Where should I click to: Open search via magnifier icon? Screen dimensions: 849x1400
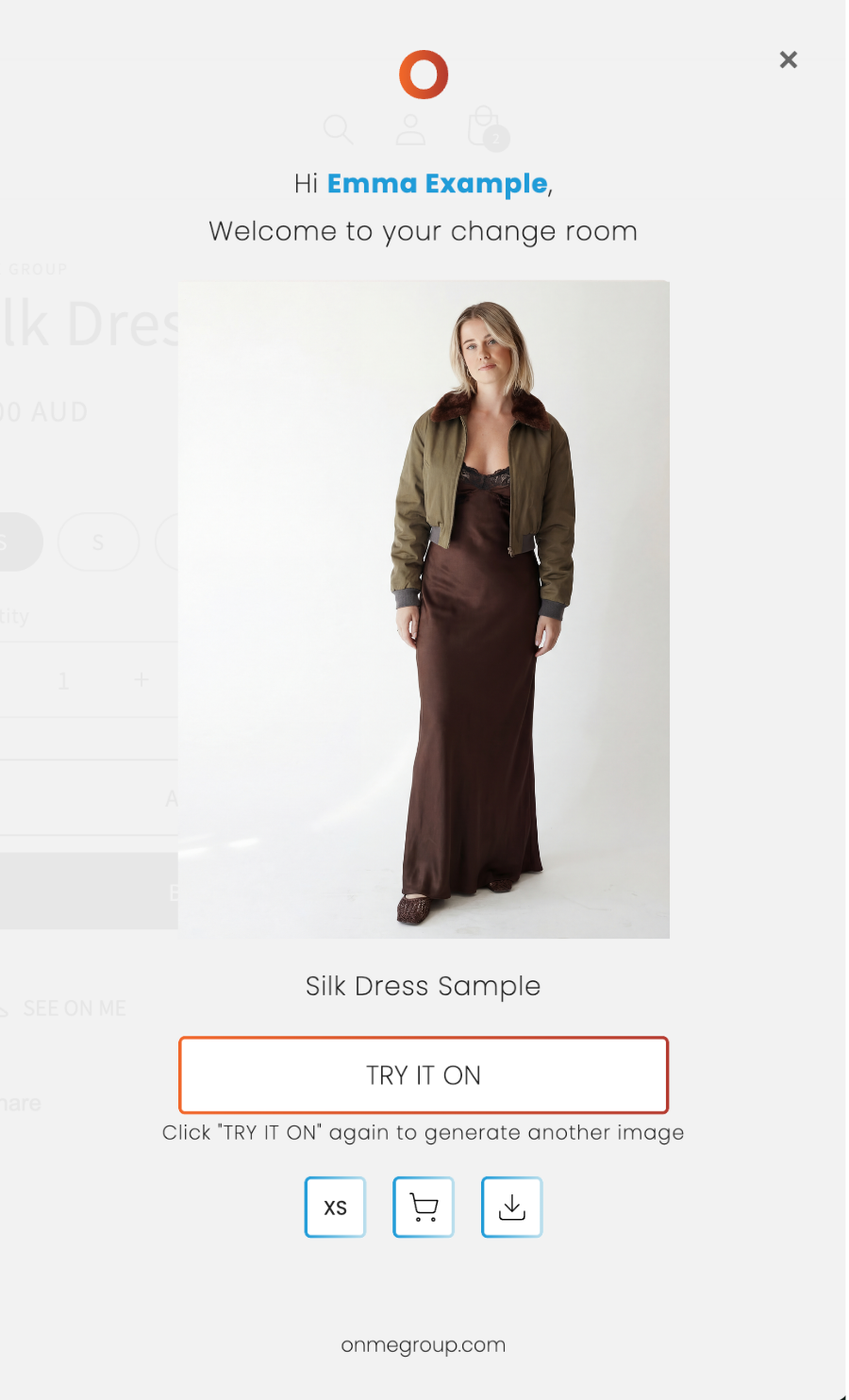point(338,129)
